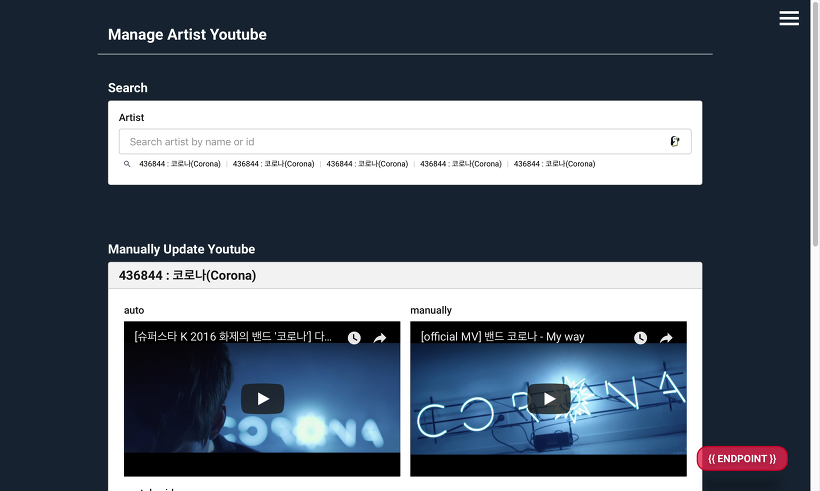Image resolution: width=820 pixels, height=491 pixels.
Task: Select first recent search 436844 Corona
Action: point(180,164)
